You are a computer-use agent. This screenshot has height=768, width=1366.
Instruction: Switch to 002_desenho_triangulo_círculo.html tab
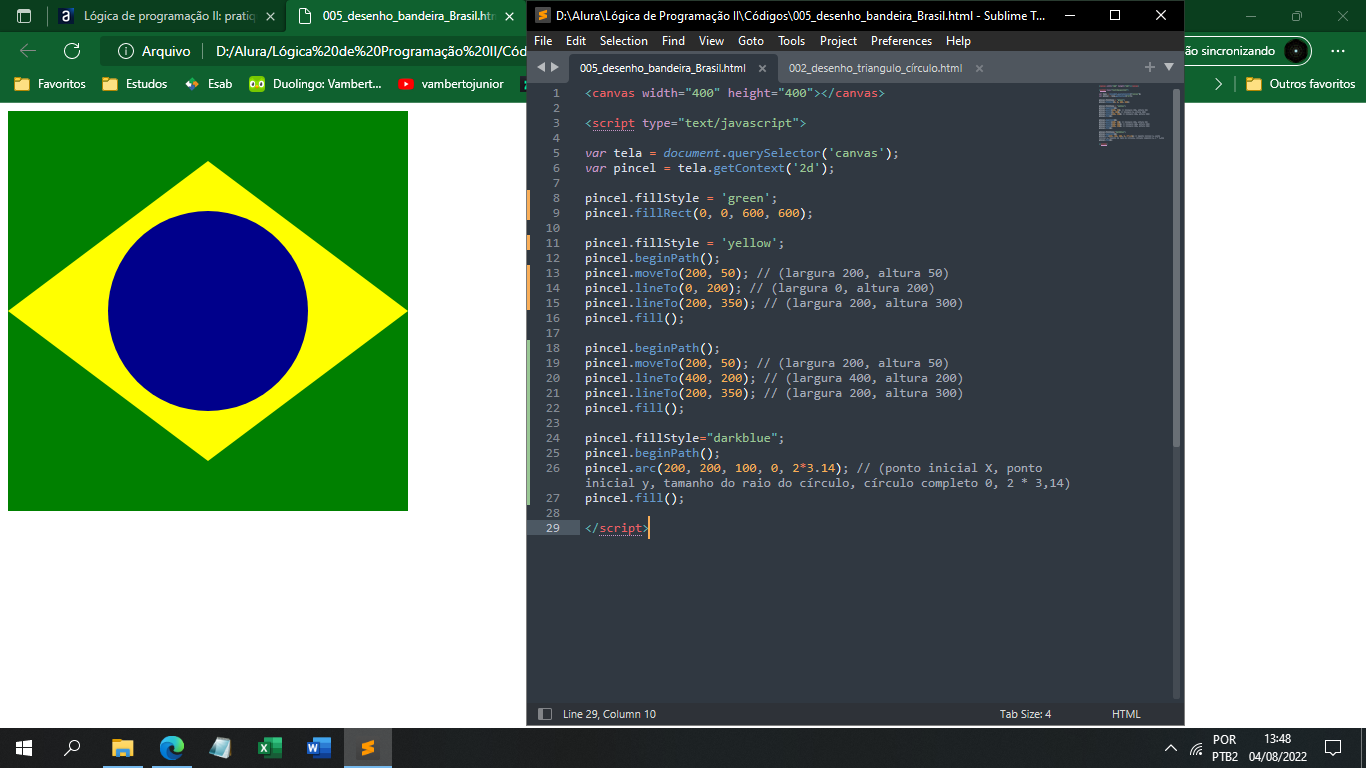point(875,68)
